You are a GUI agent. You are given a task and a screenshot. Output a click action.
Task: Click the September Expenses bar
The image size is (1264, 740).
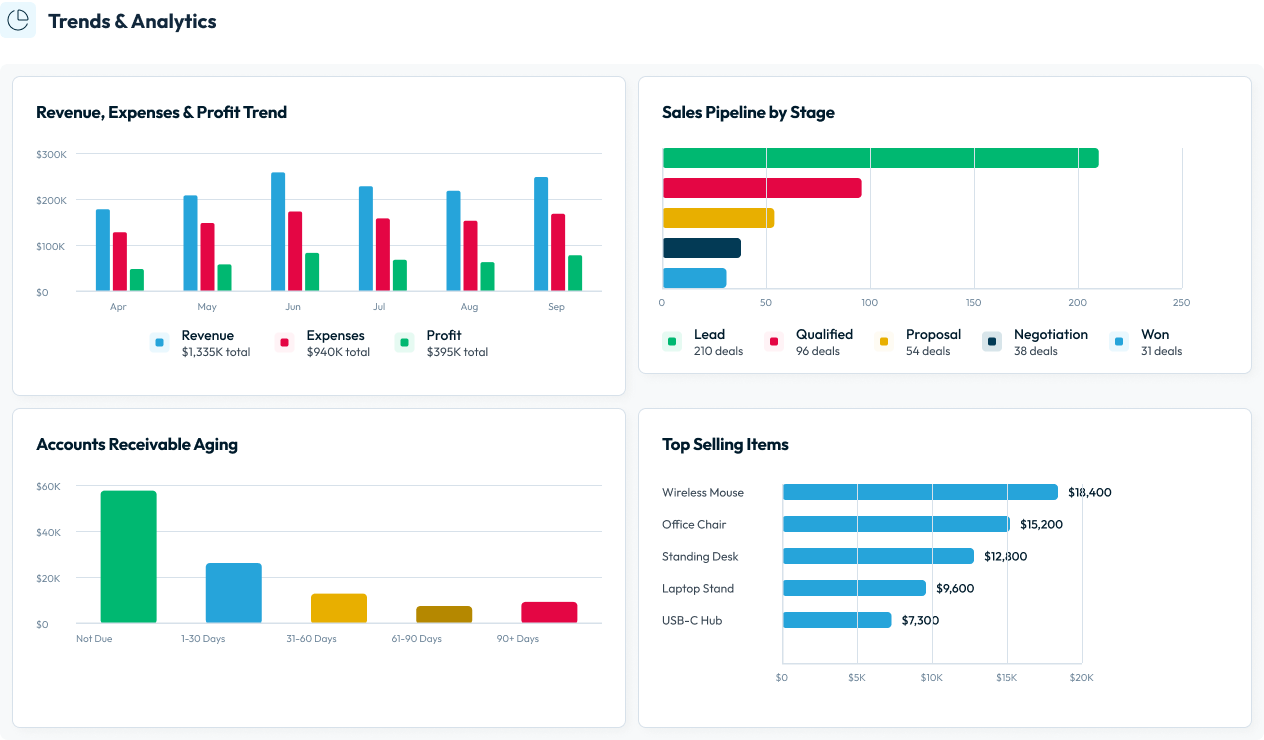[558, 253]
